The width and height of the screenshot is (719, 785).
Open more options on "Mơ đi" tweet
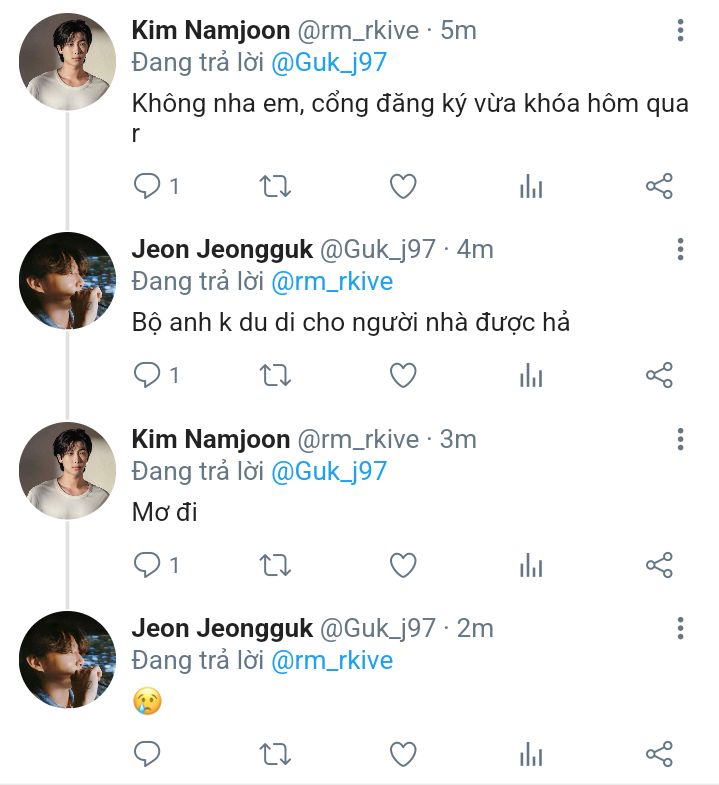(680, 439)
